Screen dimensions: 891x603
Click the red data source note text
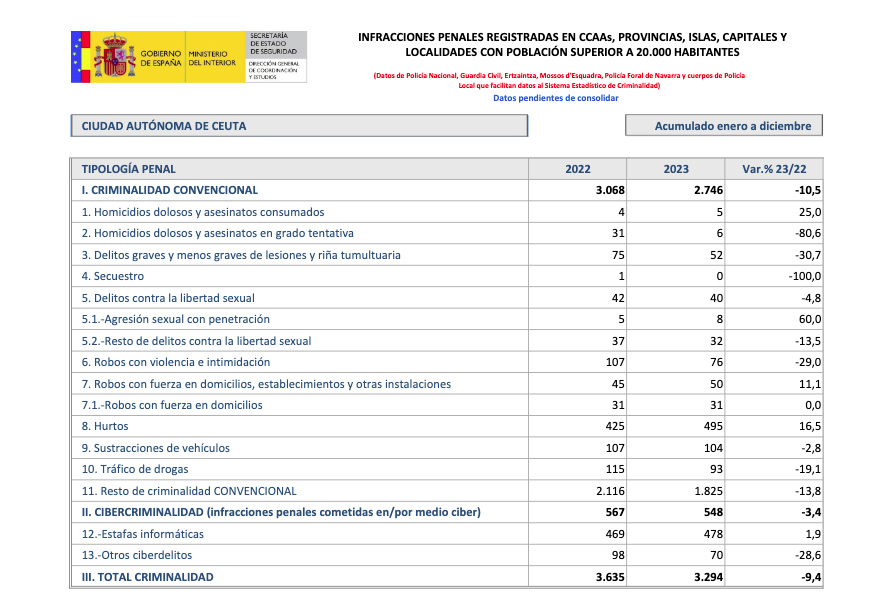click(559, 80)
